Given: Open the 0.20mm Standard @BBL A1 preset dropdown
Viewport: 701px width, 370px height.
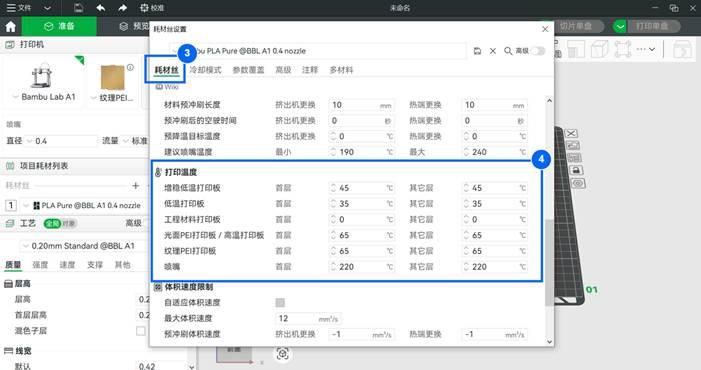Looking at the screenshot, I should 83,246.
